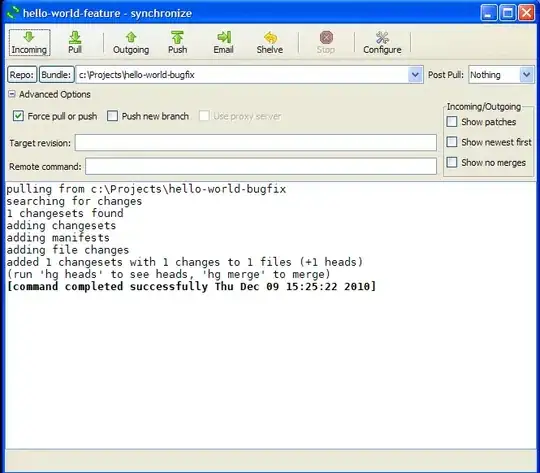
Task: Click the repository path text field
Action: pyautogui.click(x=242, y=75)
